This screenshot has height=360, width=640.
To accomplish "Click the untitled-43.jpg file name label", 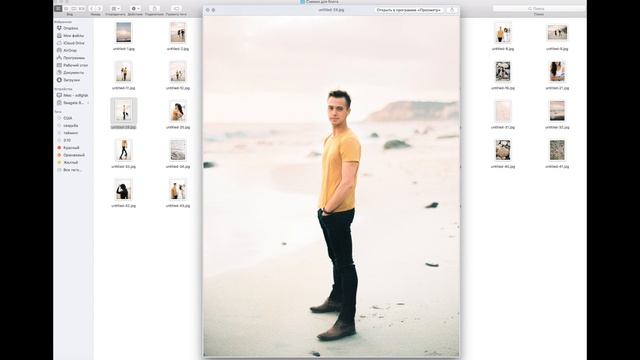I will (178, 206).
